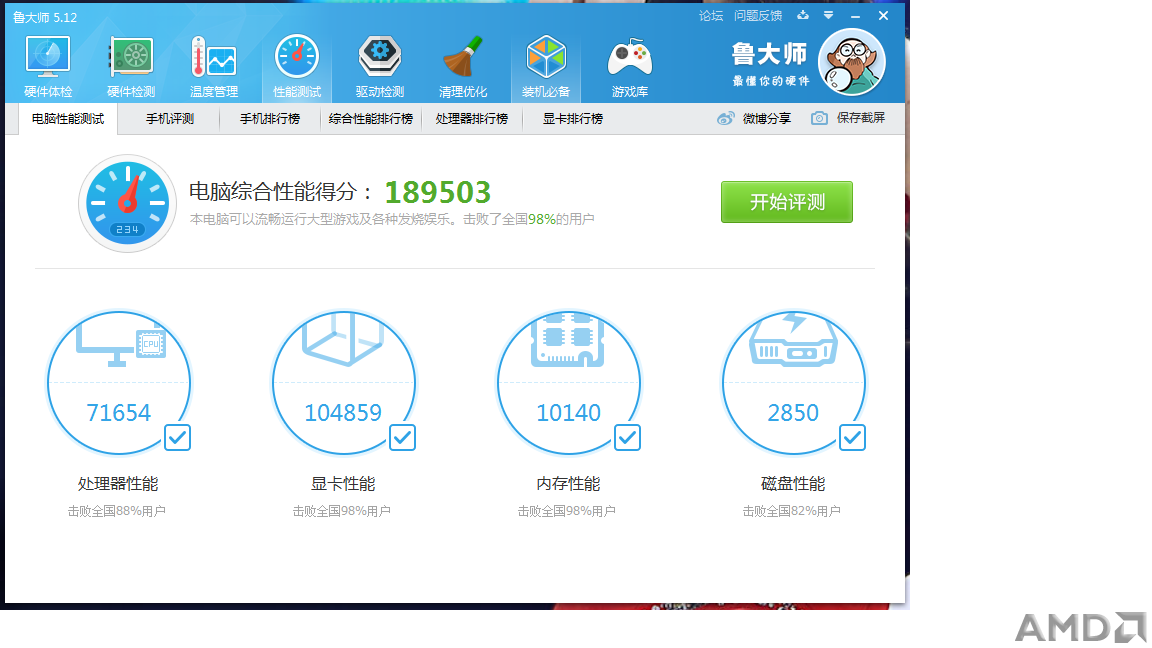Click the camera screenshot icon
Viewport: 1152px width, 648px height.
819,118
